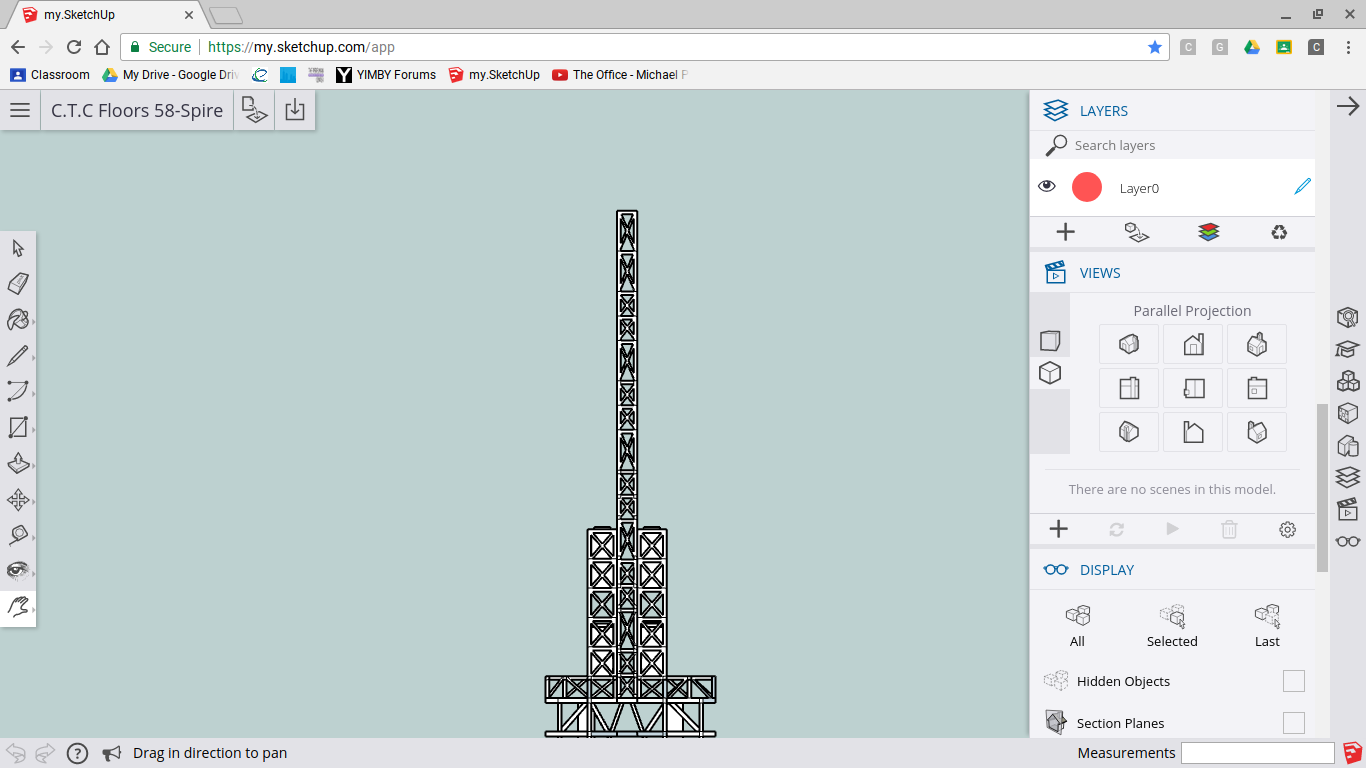This screenshot has width=1366, height=768.
Task: Select the Eraser tool
Action: click(18, 284)
